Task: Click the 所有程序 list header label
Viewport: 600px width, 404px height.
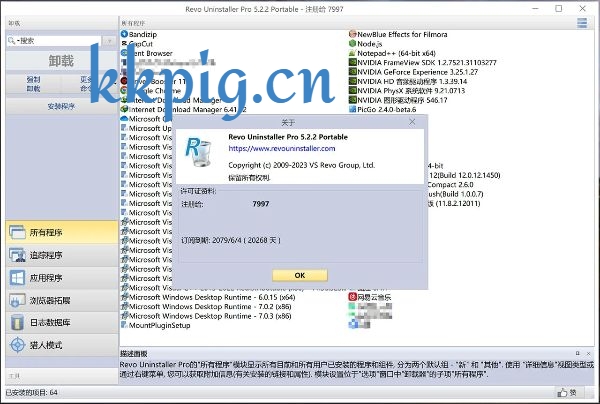Action: pos(133,23)
